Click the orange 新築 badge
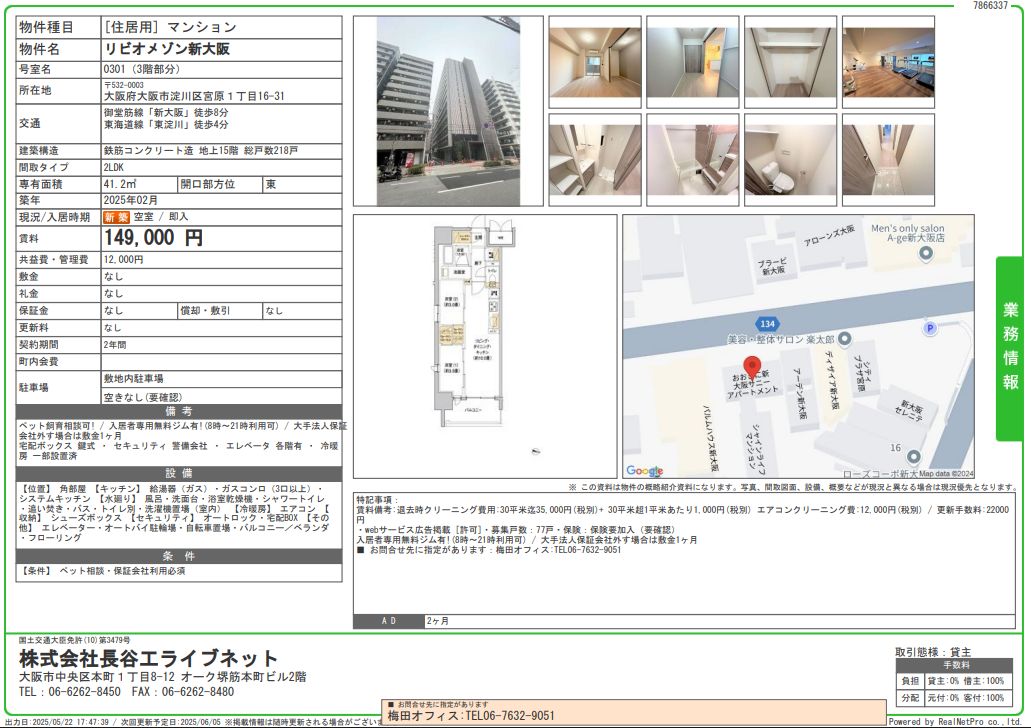Viewport: 1031px width, 728px height. (116, 217)
